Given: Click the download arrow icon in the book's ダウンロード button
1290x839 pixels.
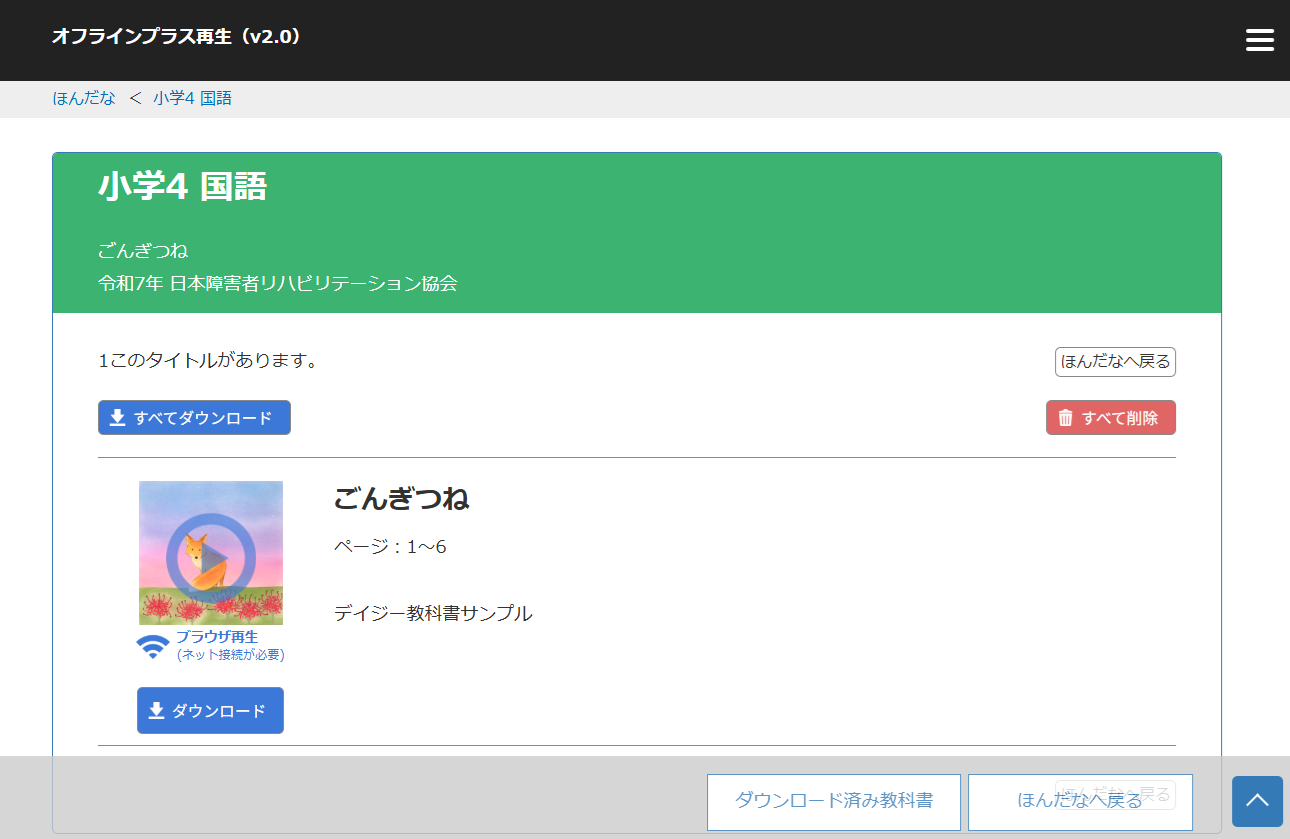Looking at the screenshot, I should (156, 711).
